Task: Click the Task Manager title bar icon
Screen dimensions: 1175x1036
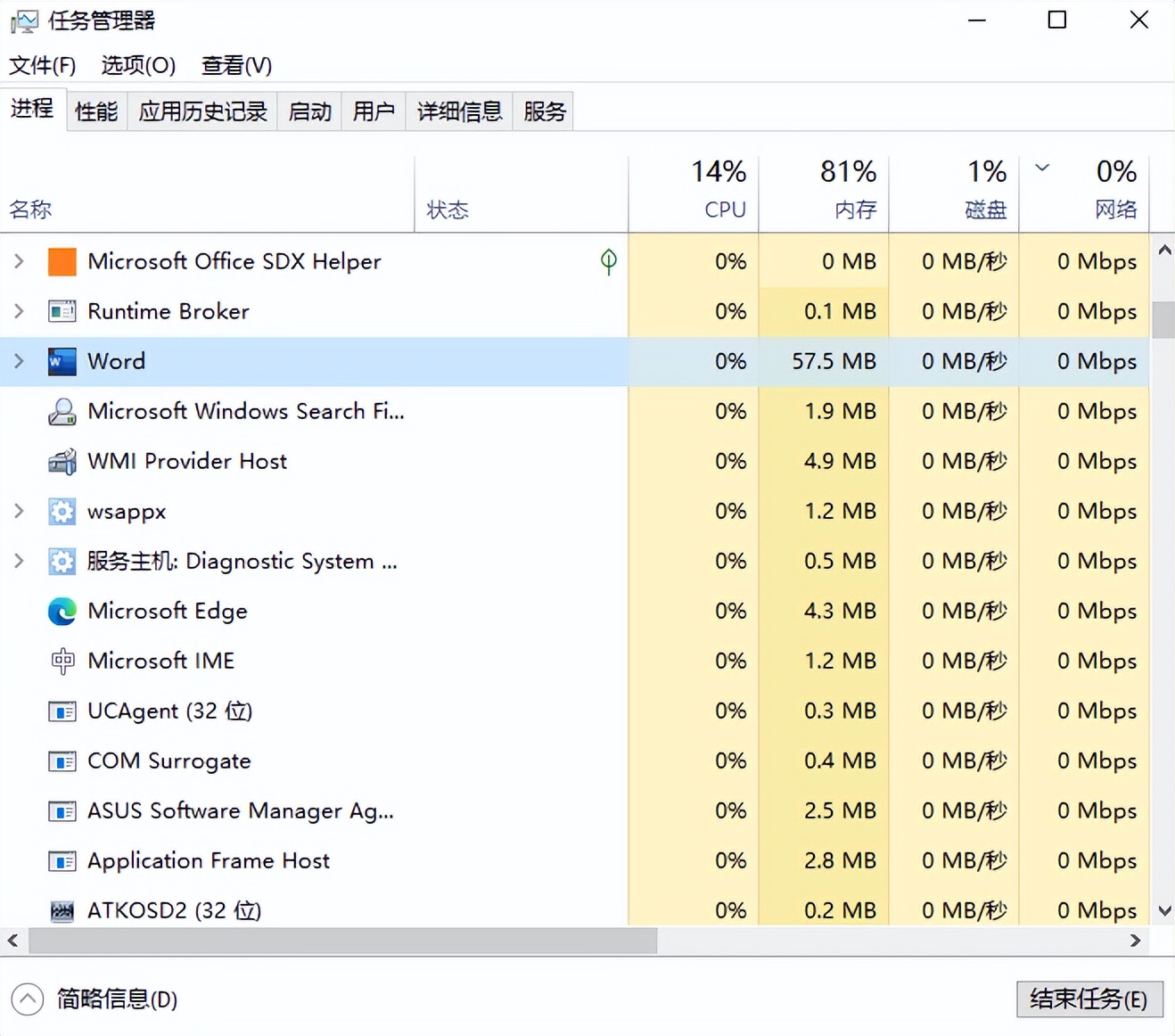Action: point(24,21)
